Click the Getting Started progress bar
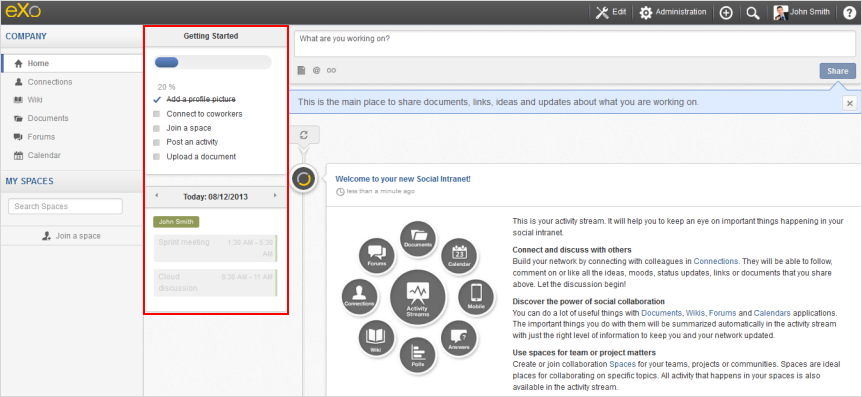Image resolution: width=862 pixels, height=397 pixels. (213, 62)
